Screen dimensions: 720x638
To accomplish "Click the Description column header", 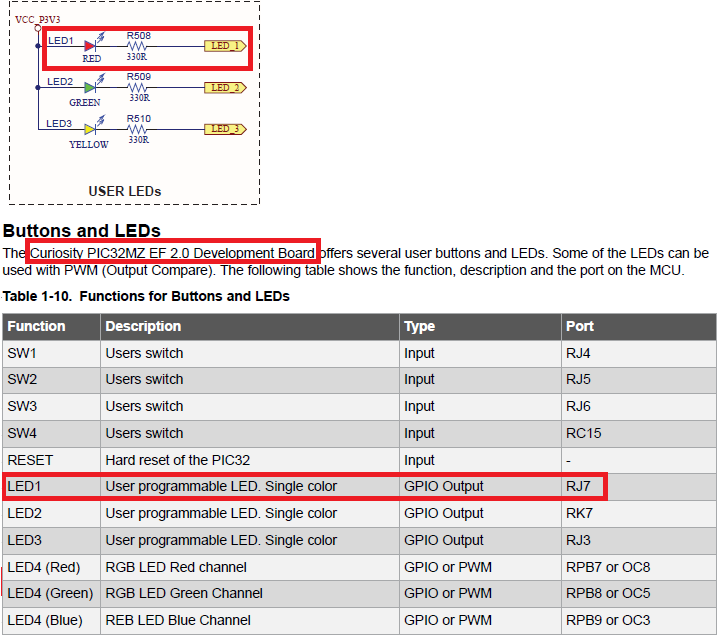I will (143, 326).
